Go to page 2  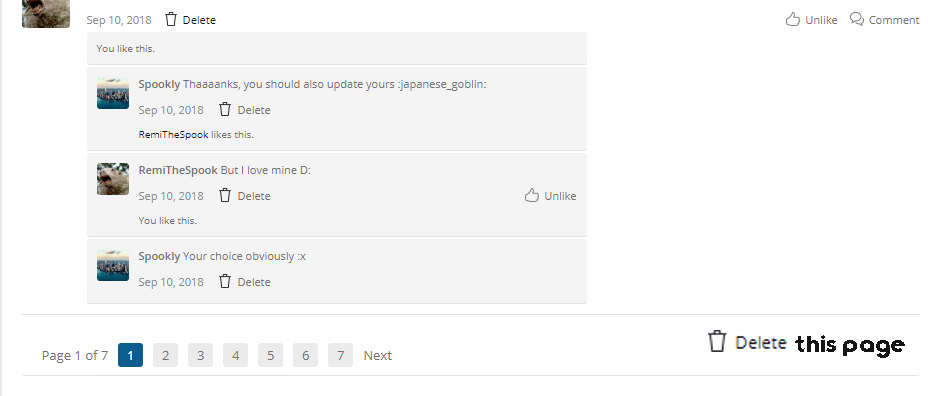tap(165, 355)
